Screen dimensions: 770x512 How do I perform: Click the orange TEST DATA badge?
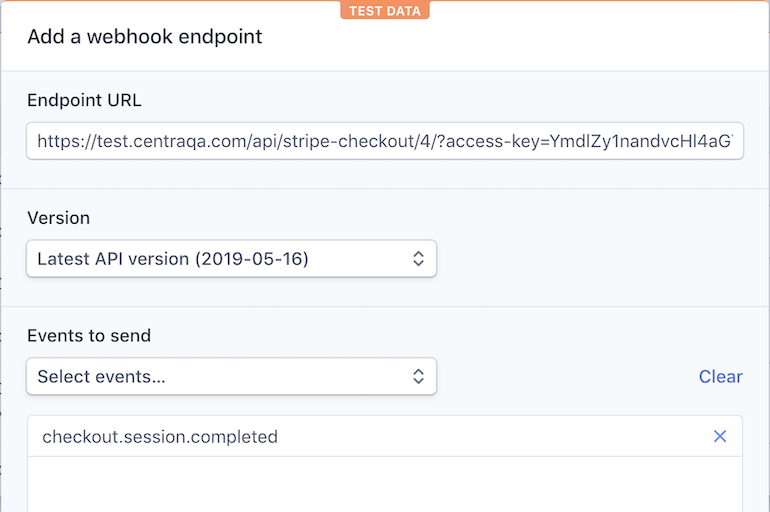pyautogui.click(x=385, y=11)
